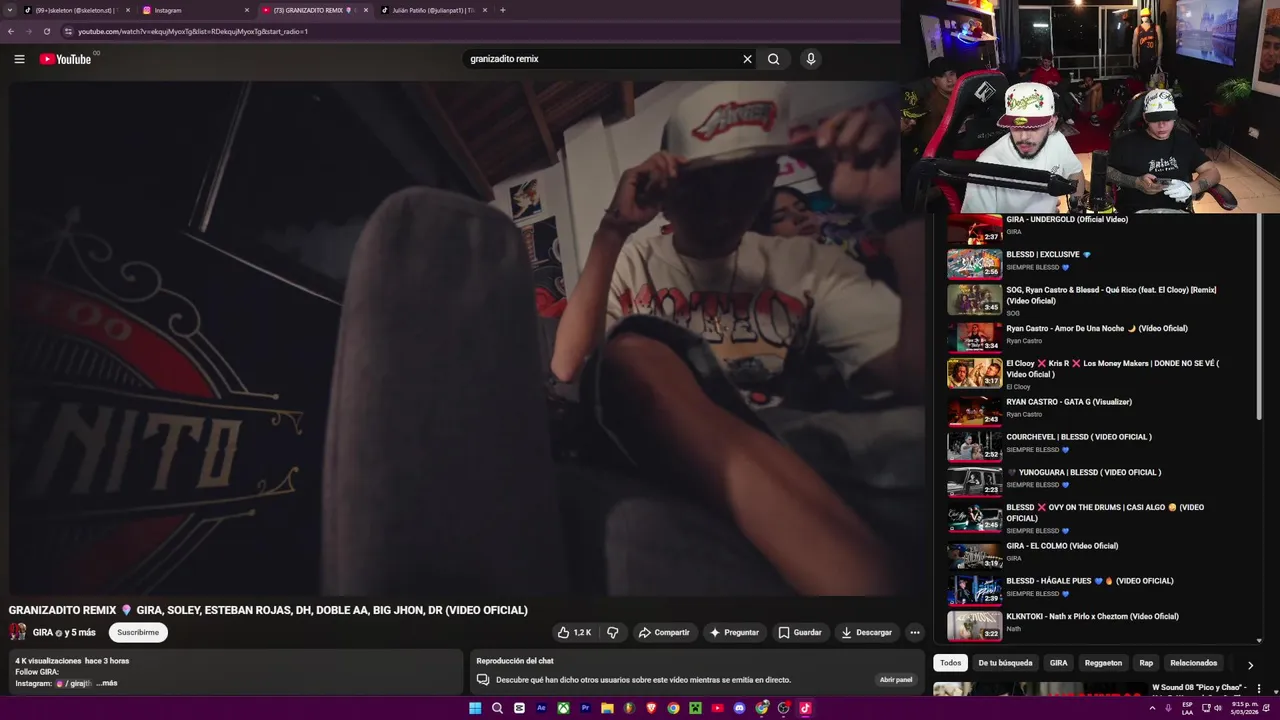
Task: Open volume control in system tray
Action: 1218,708
